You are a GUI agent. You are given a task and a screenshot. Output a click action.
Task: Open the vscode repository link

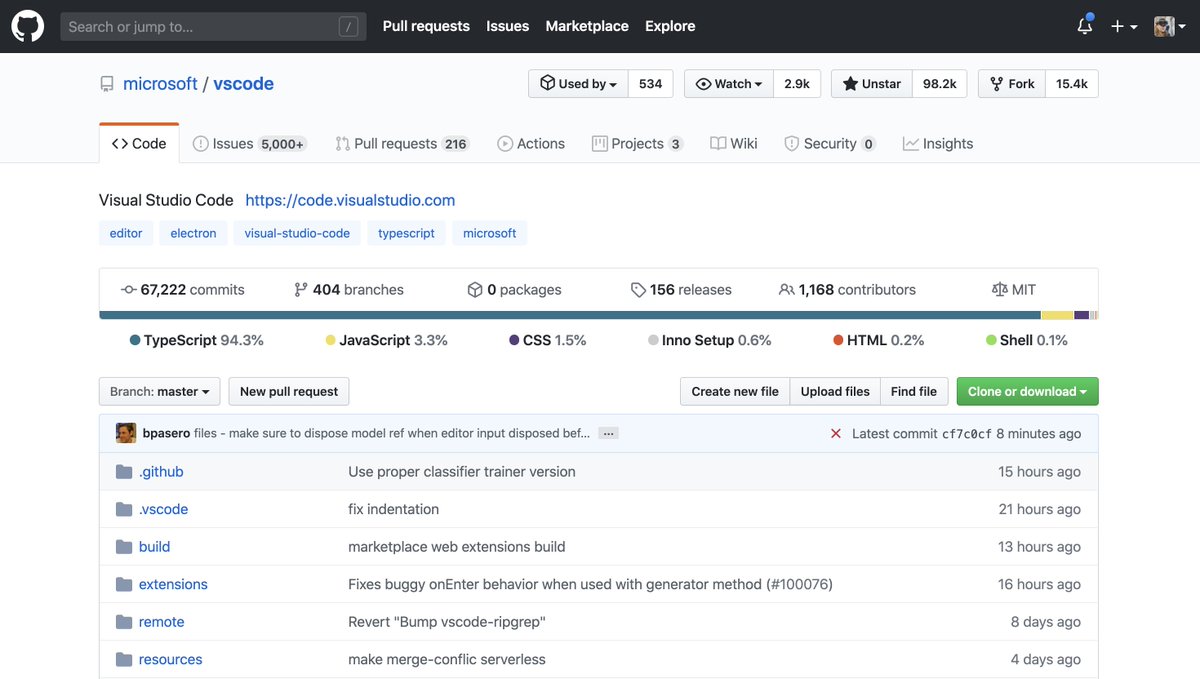pyautogui.click(x=243, y=84)
